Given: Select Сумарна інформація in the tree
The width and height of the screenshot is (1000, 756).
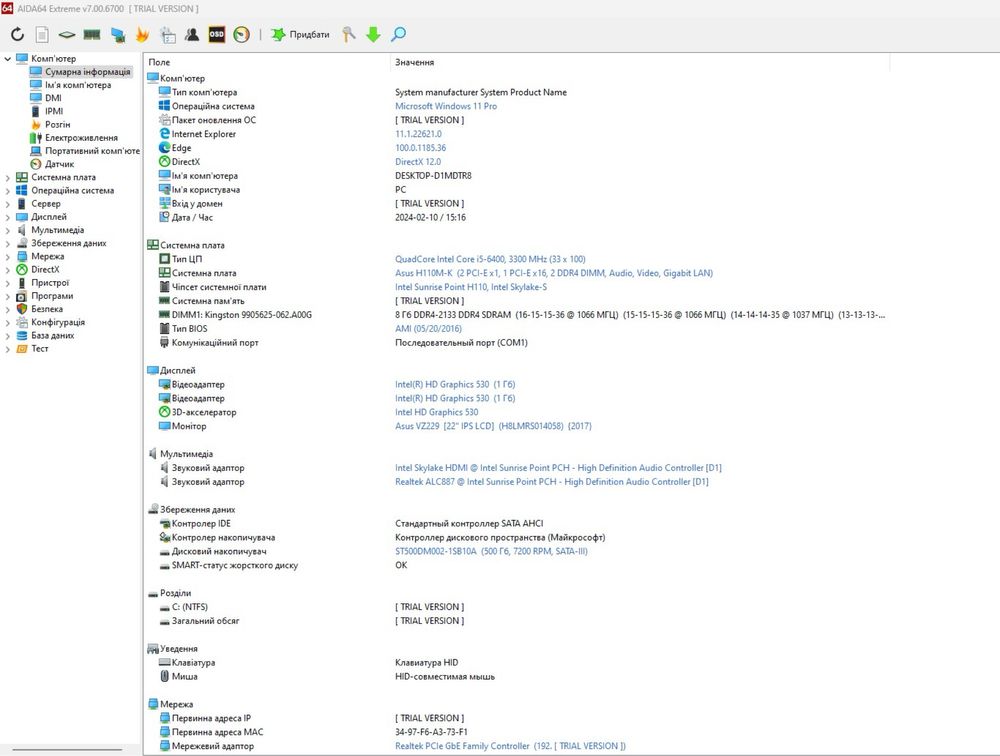Looking at the screenshot, I should click(x=87, y=71).
